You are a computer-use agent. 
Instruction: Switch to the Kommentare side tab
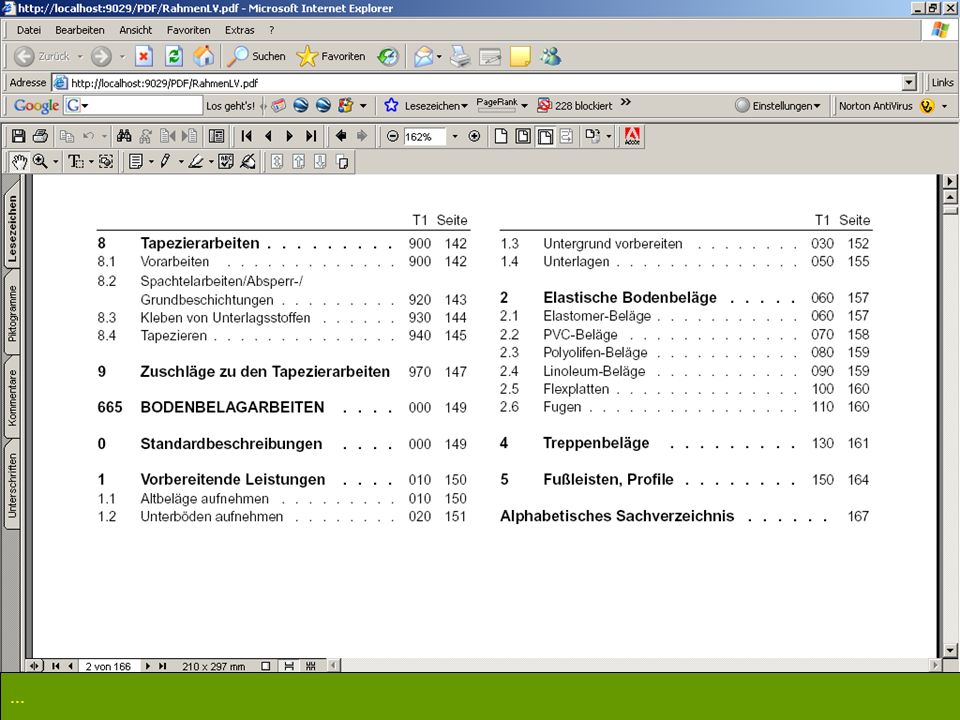click(12, 397)
